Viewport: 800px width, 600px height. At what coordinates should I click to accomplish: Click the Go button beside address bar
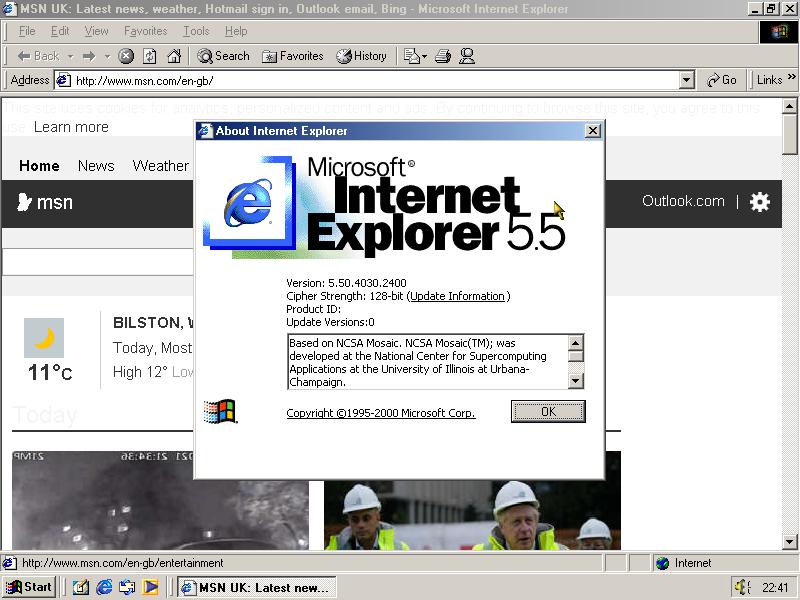pos(721,80)
